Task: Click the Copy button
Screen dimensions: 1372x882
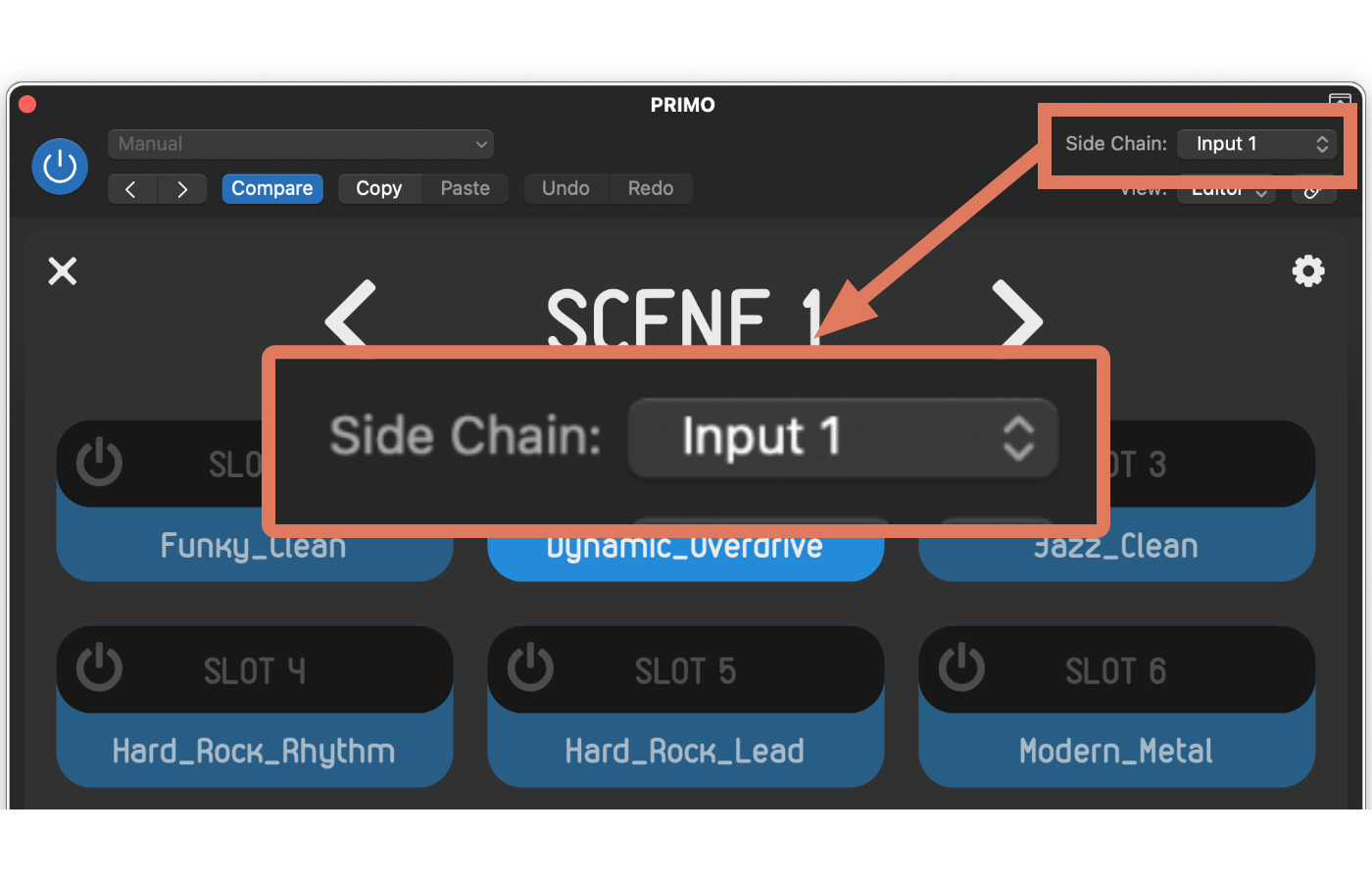Action: click(x=379, y=188)
